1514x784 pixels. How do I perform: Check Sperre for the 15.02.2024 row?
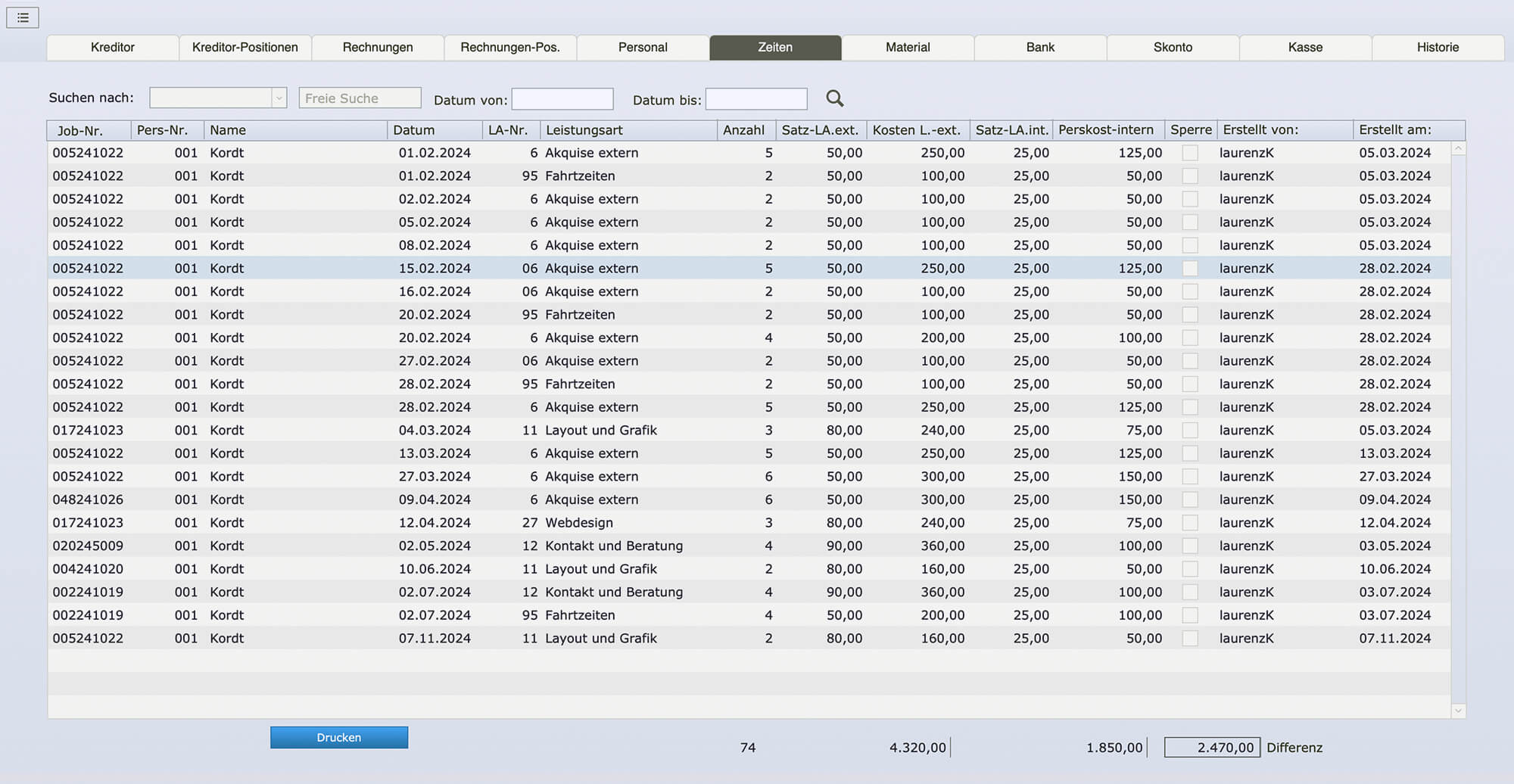[1190, 269]
